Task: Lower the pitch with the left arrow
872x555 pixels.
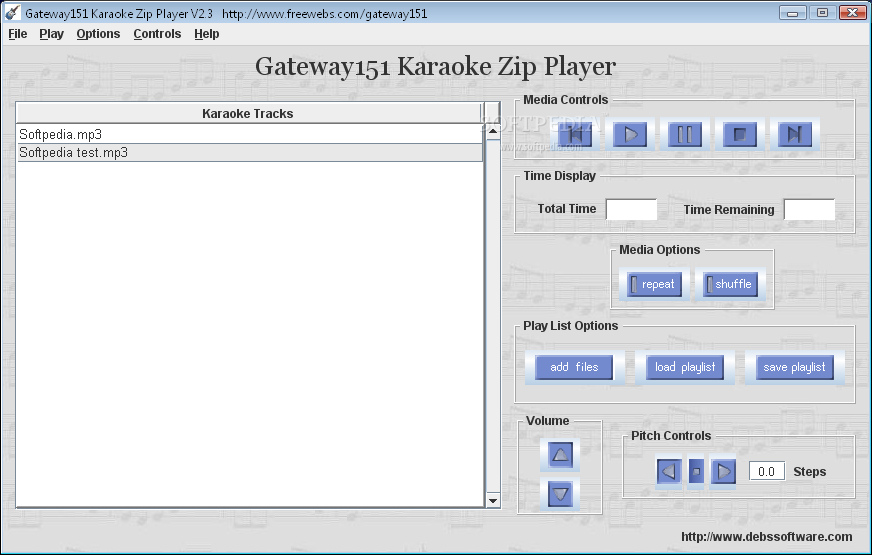Action: tap(668, 472)
